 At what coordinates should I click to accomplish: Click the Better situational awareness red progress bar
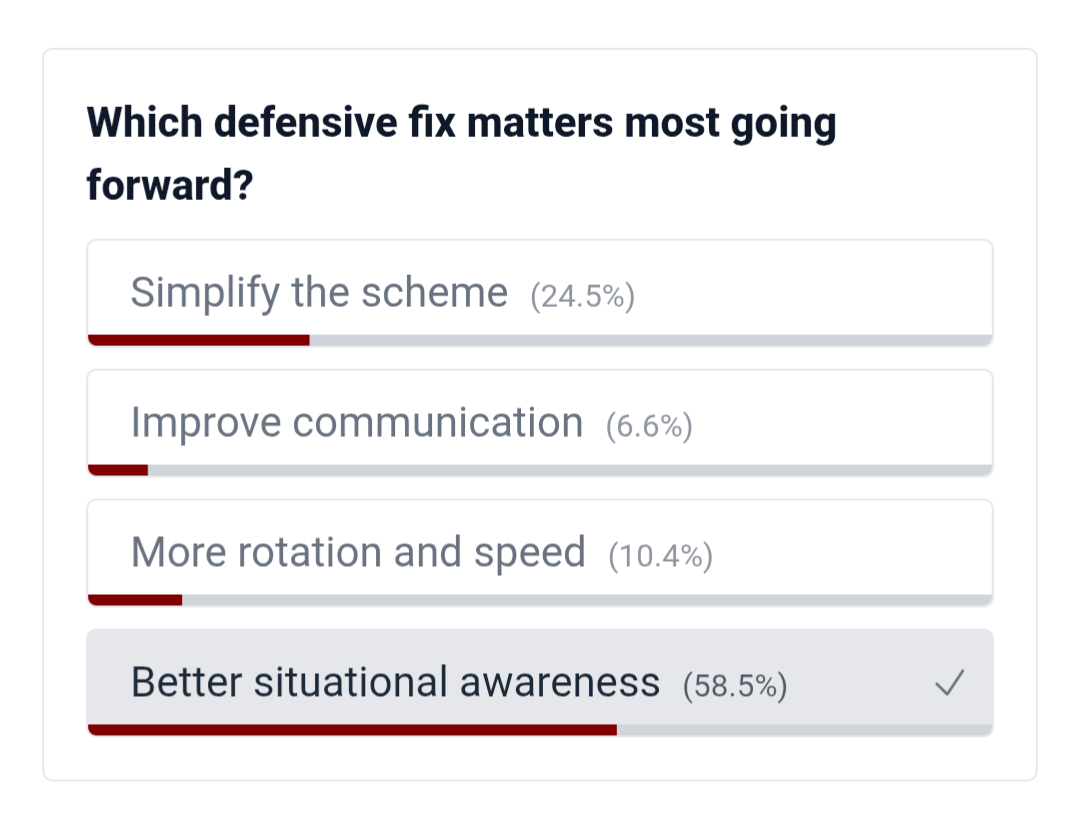(x=352, y=730)
